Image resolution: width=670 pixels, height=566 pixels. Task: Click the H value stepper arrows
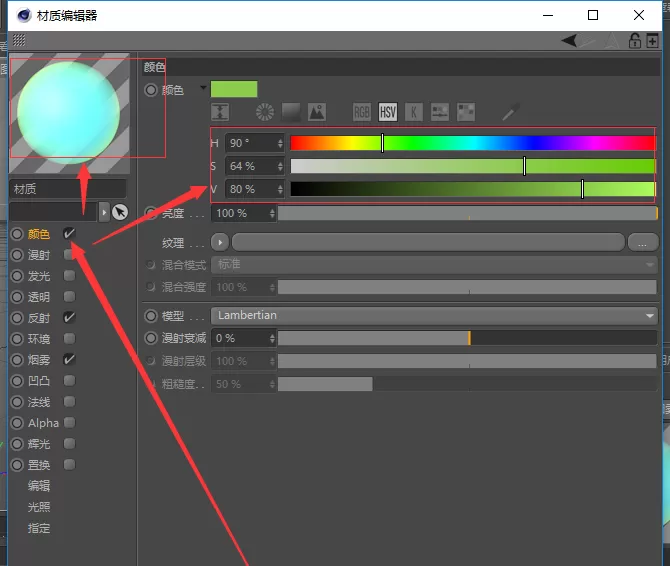pos(280,143)
